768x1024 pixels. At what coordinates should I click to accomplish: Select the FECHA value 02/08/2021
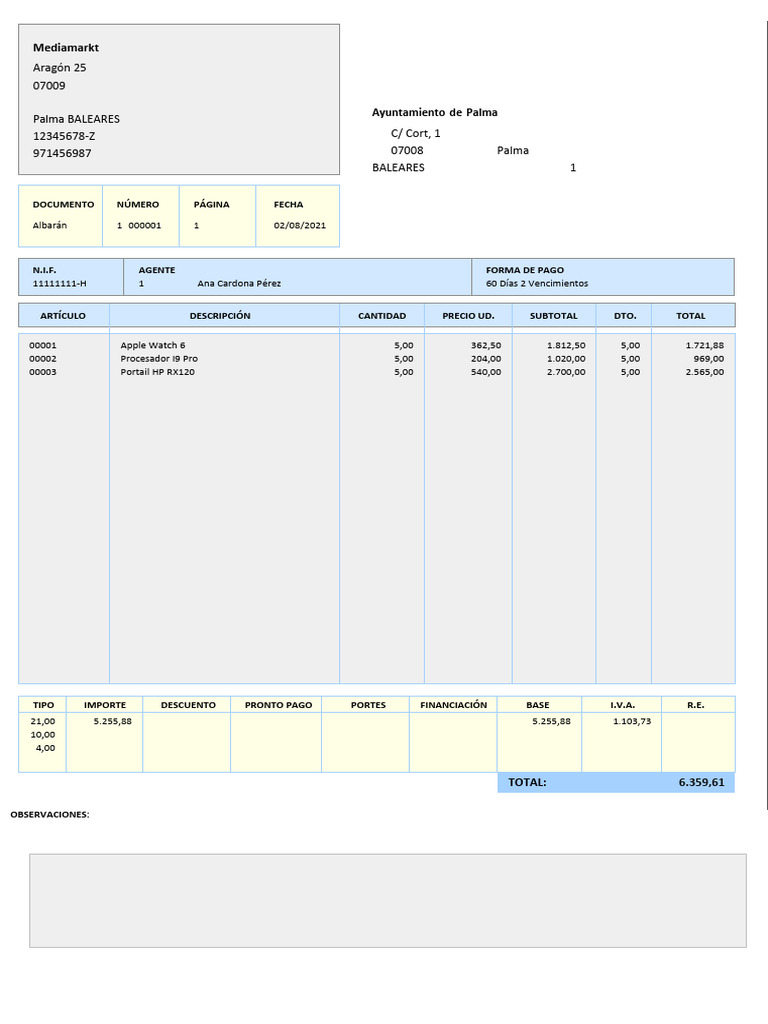pos(300,225)
